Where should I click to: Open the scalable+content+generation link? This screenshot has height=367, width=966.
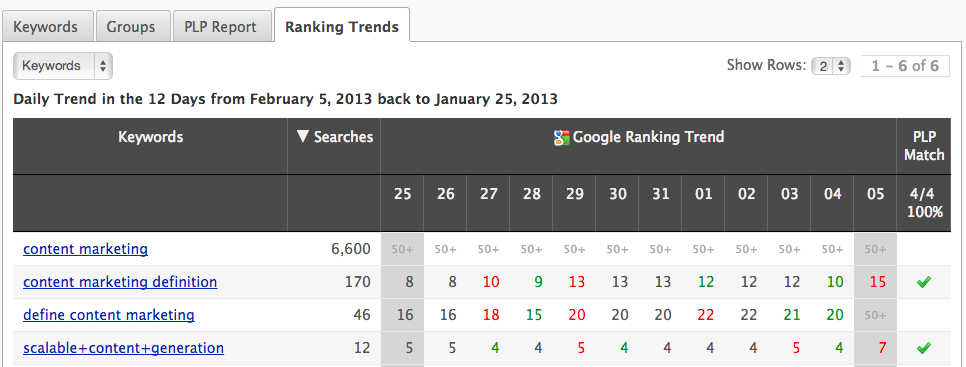(124, 349)
